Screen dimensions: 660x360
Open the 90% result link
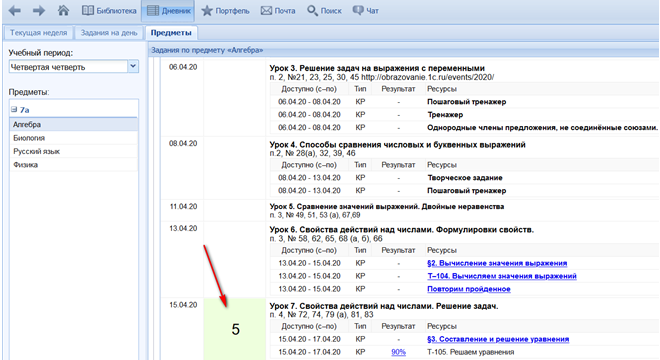click(398, 352)
